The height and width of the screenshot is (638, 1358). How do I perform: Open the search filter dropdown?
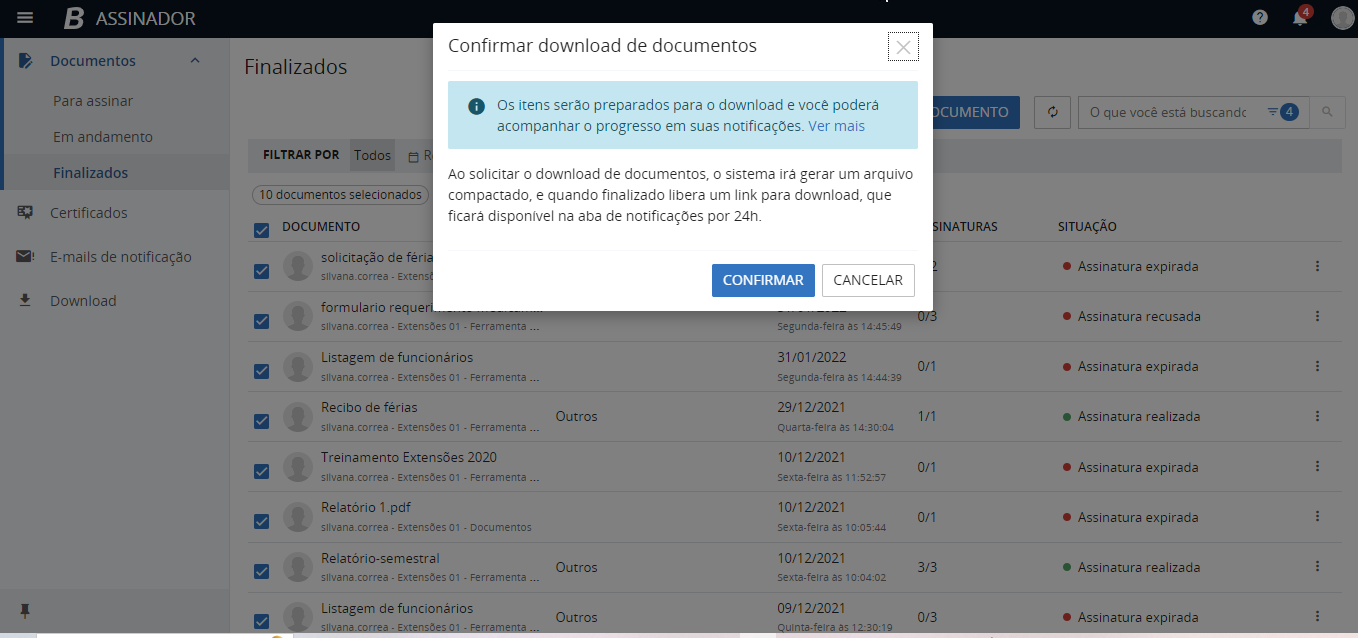click(1281, 112)
